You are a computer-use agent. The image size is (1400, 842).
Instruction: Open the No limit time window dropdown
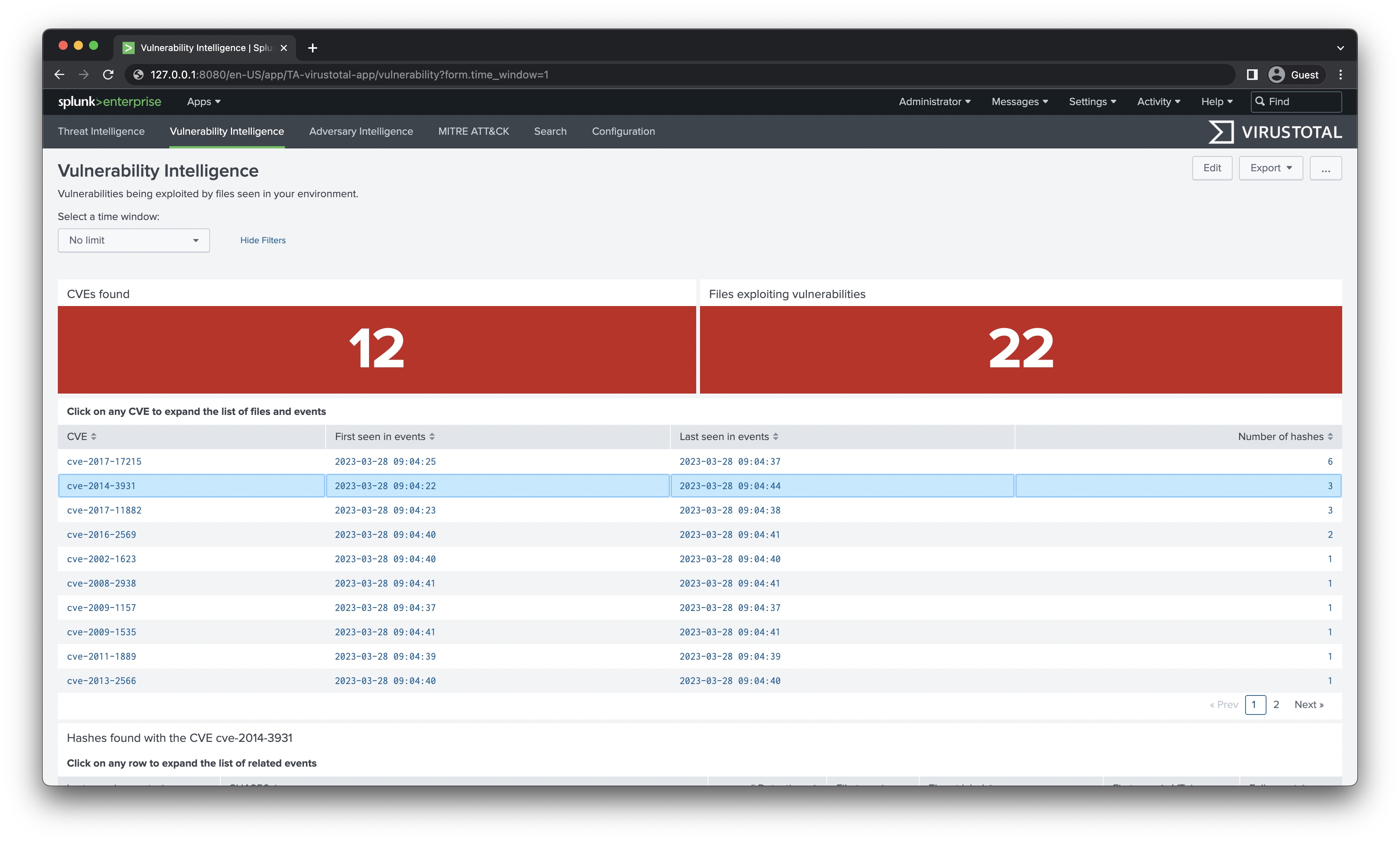point(133,240)
